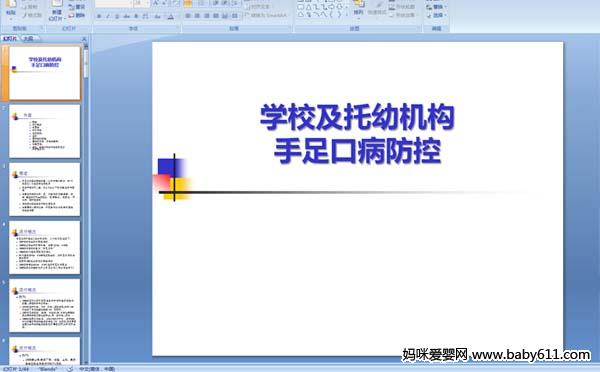Toggle underline formatting
This screenshot has height=372, width=600.
tap(117, 16)
